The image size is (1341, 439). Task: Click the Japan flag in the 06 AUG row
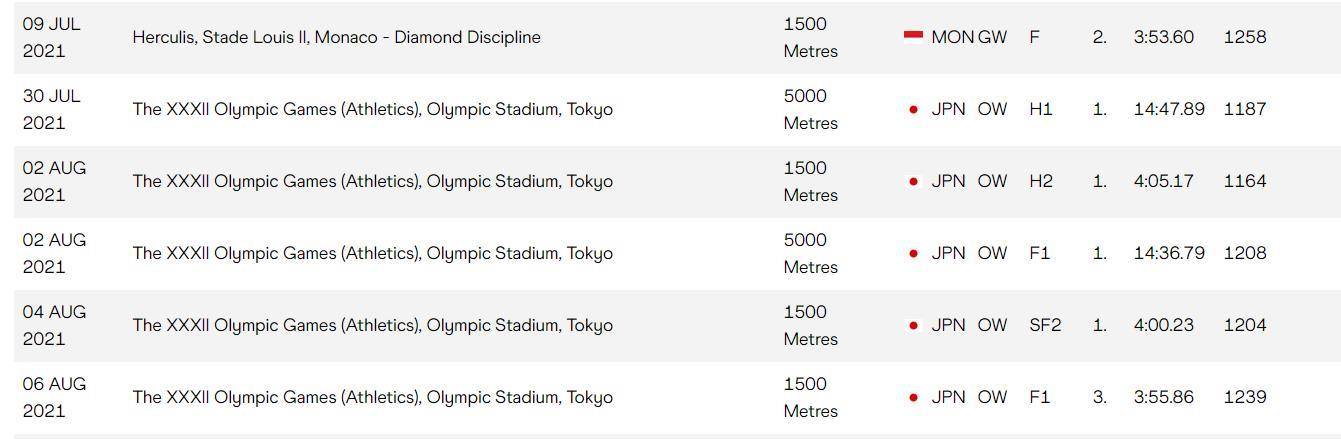point(913,398)
